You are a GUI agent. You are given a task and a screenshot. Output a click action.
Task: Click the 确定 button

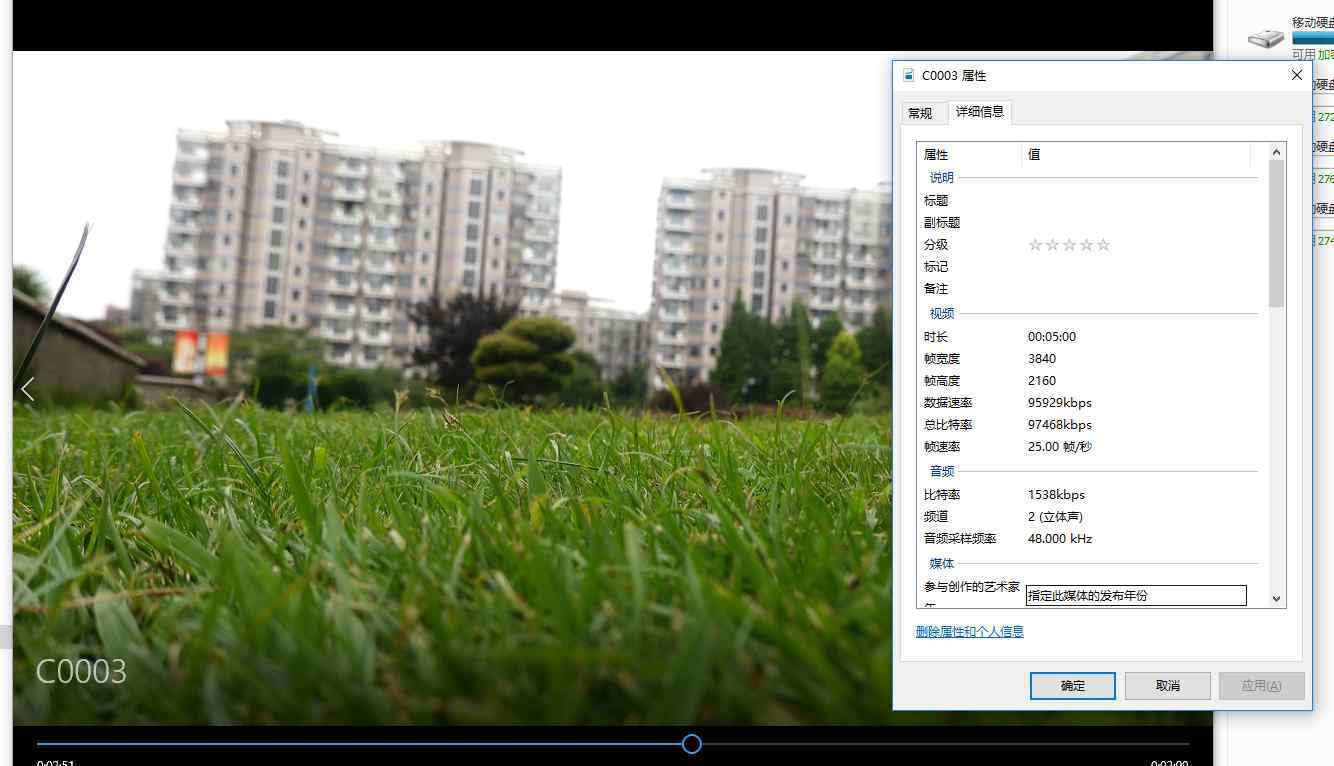click(1072, 685)
